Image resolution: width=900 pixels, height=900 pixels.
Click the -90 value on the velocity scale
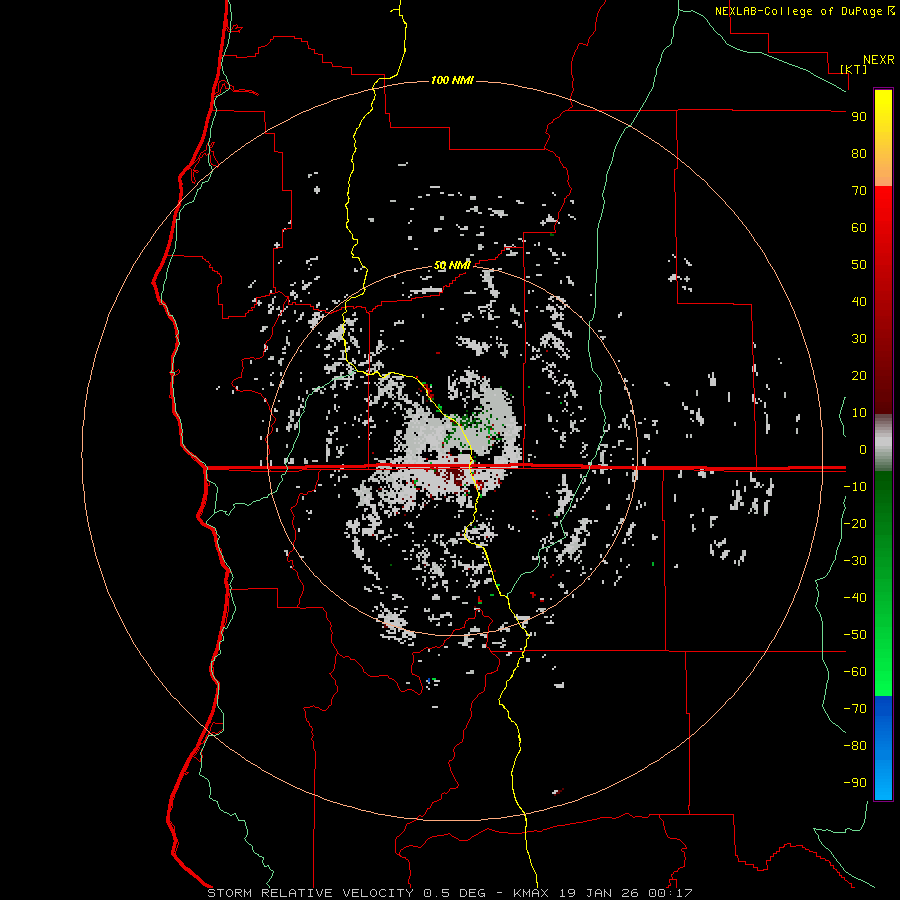coord(855,783)
